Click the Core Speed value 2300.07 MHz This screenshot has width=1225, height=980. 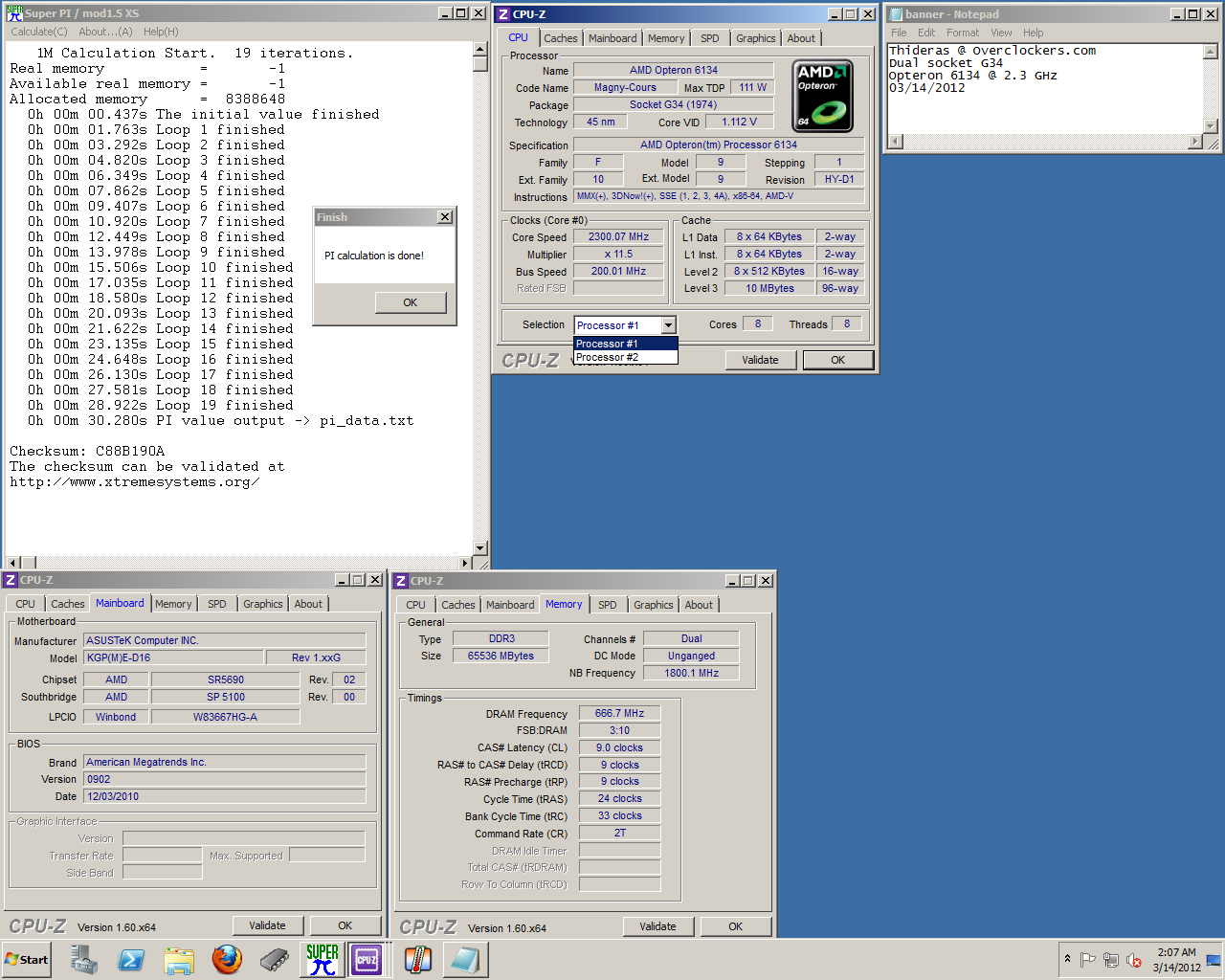click(x=618, y=236)
